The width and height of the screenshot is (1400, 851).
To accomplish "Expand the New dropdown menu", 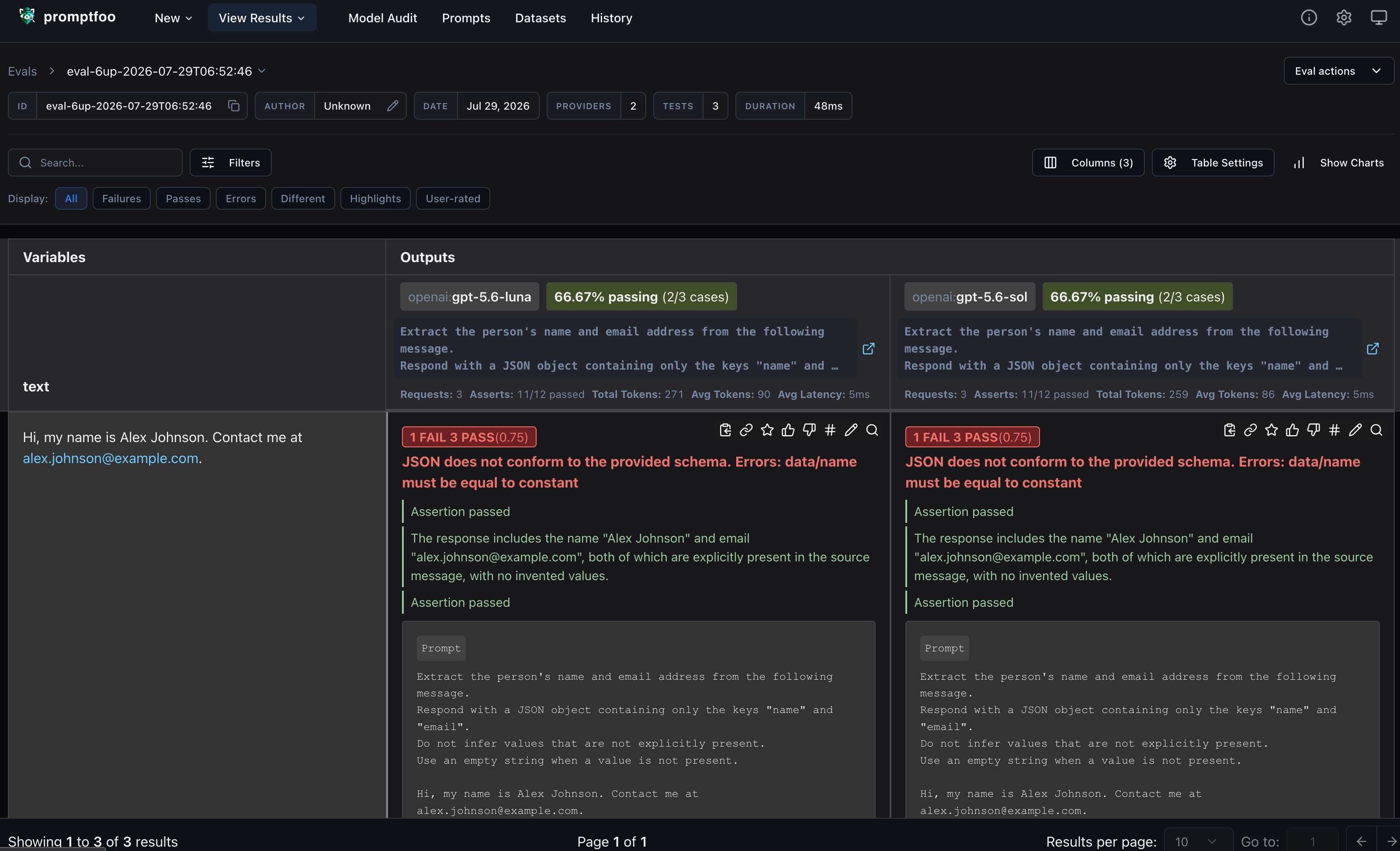I will click(x=173, y=17).
